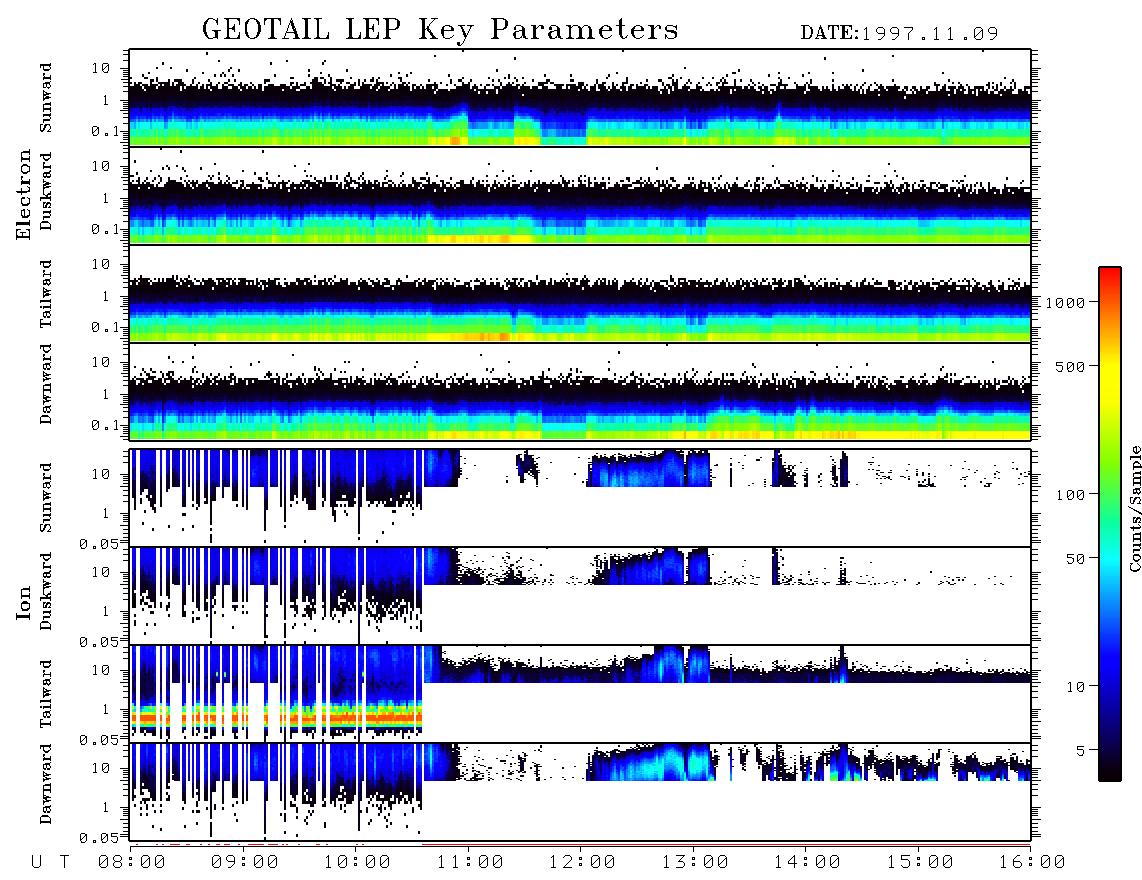Viewport: 1142px width, 880px height.
Task: Click the 10:00 time tick label
Action: pos(358,863)
